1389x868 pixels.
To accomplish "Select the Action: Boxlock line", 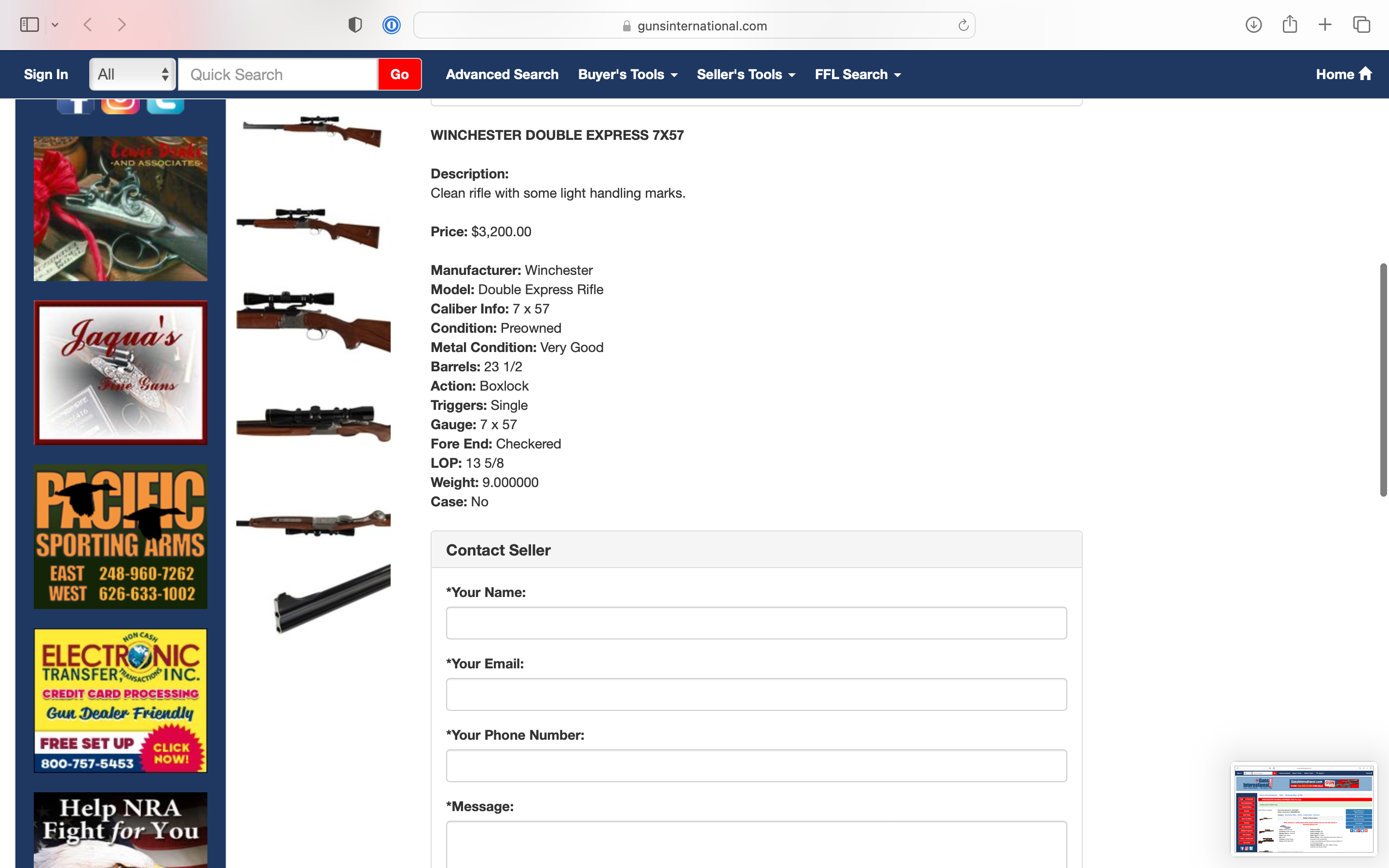I will (x=479, y=386).
